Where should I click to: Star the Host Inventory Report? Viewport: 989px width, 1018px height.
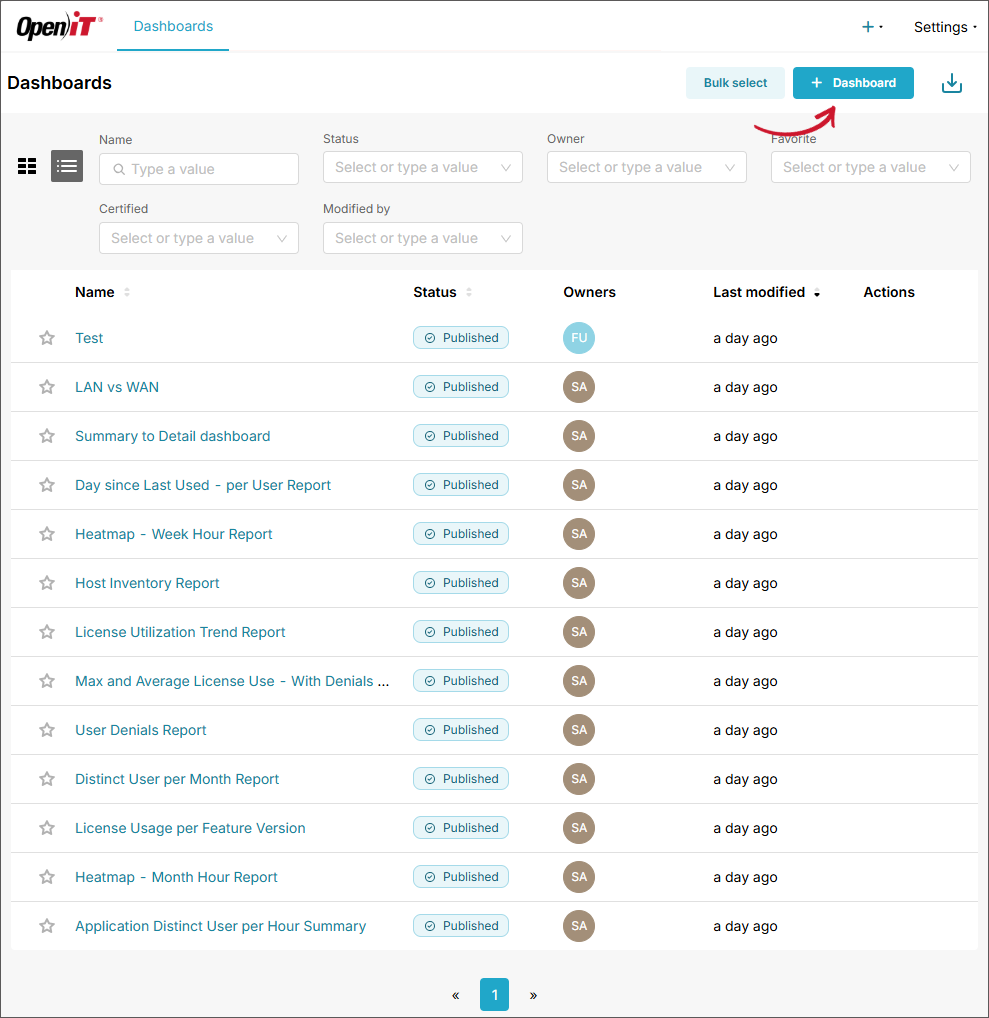[47, 583]
